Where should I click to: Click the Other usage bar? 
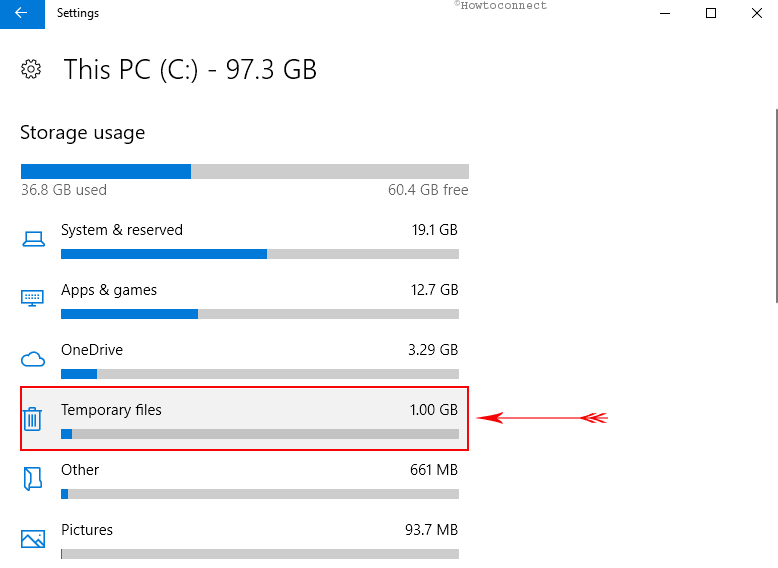pos(260,494)
